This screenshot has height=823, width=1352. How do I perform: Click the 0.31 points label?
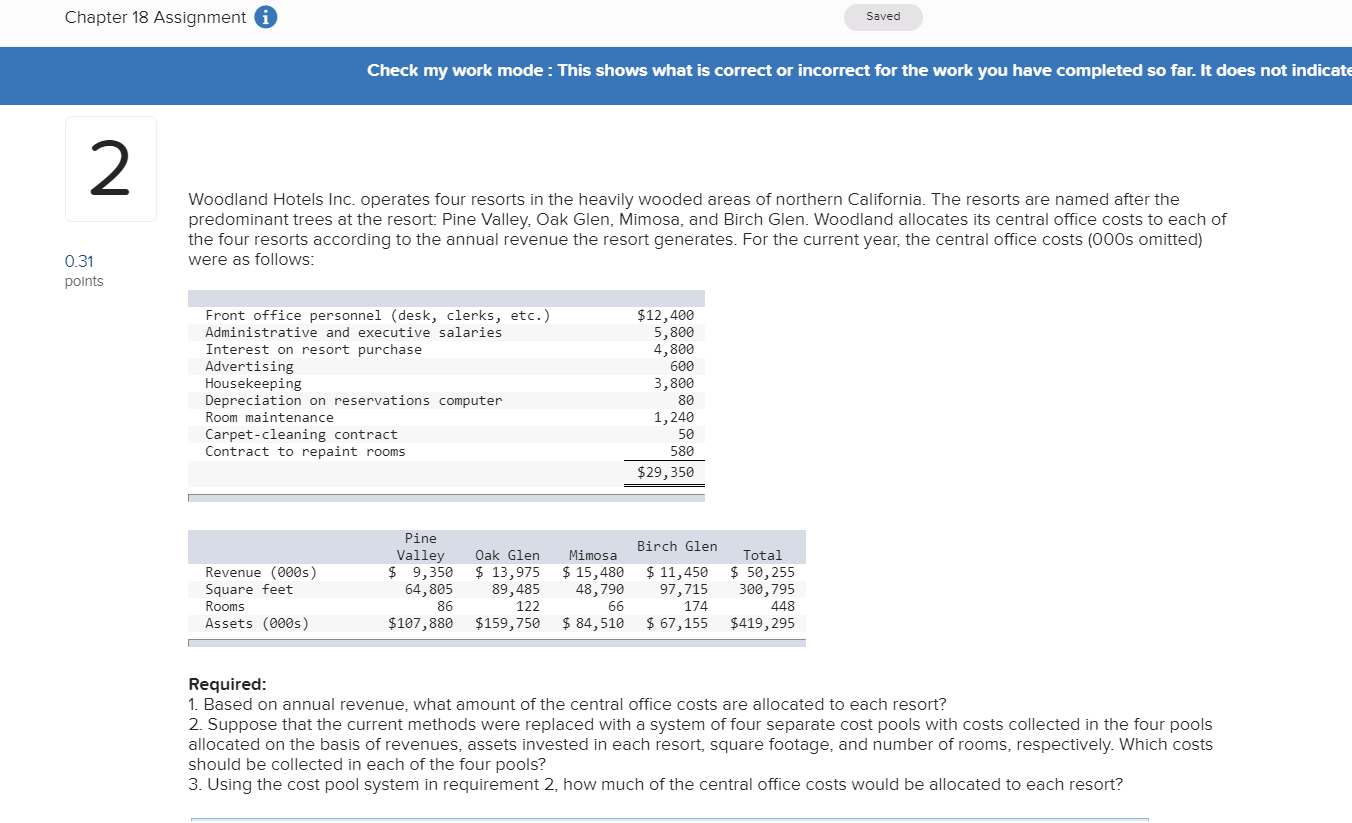[84, 271]
